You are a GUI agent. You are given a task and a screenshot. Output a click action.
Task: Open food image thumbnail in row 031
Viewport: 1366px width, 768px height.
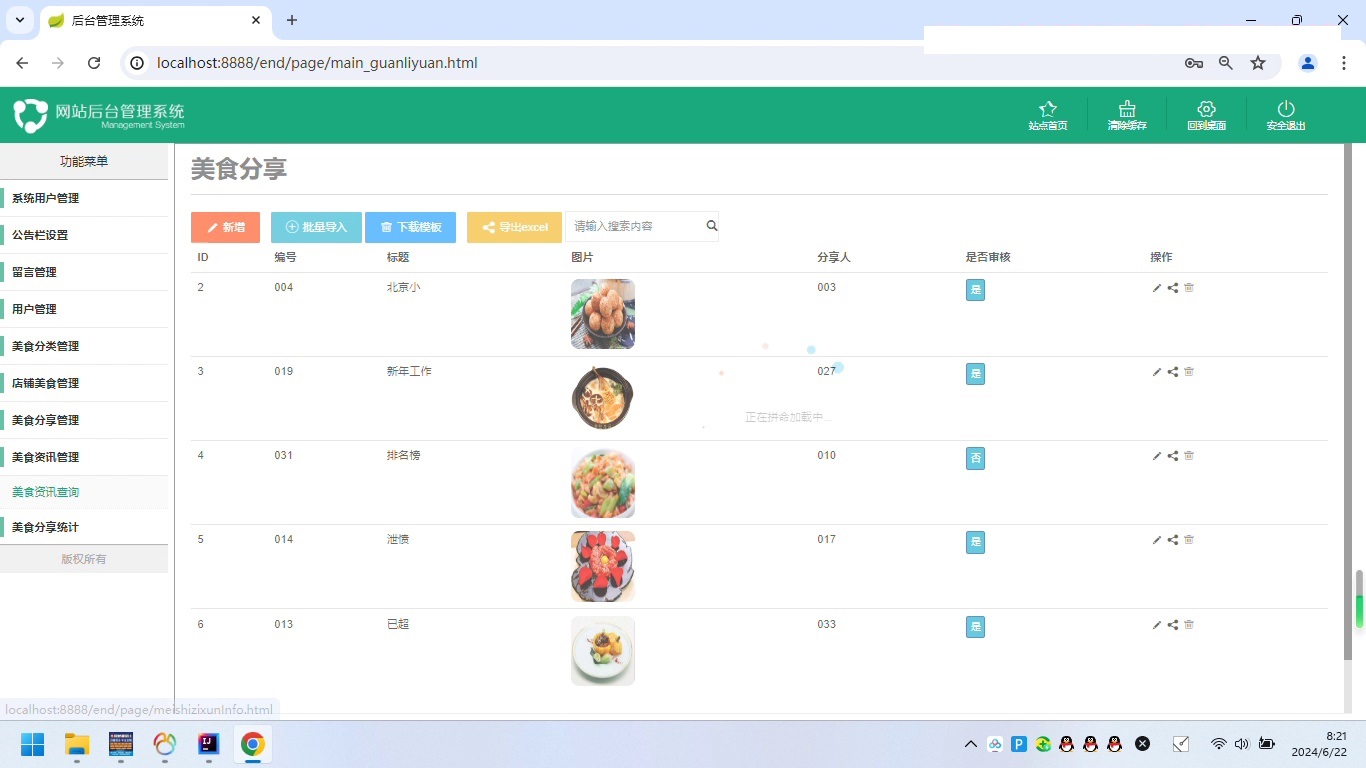coord(603,483)
